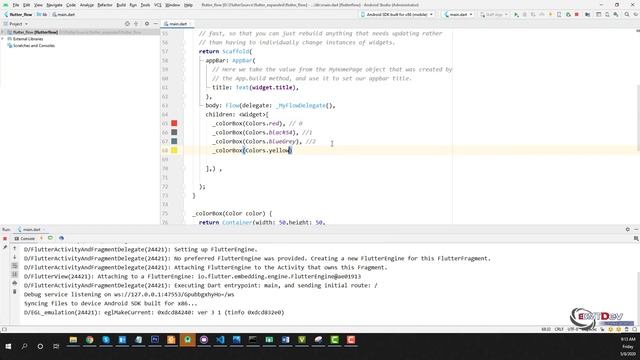Toggle soft-wrap icon in Run console sidebar

[x=15, y=266]
